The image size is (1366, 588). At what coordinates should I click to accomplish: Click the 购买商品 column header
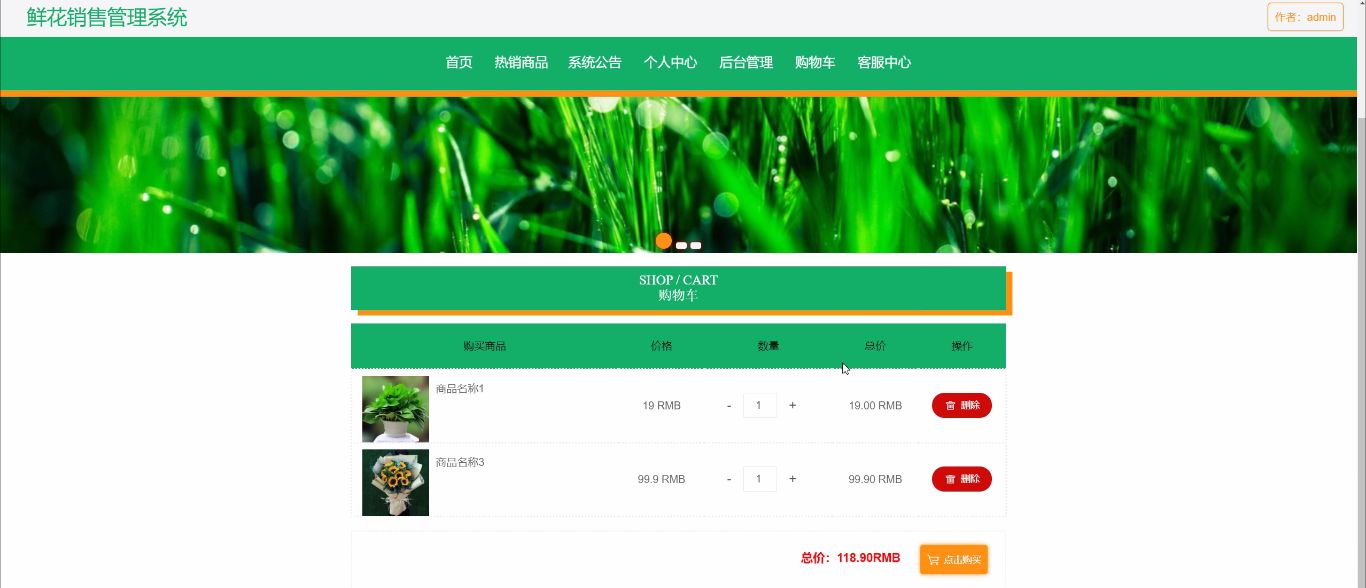[485, 346]
